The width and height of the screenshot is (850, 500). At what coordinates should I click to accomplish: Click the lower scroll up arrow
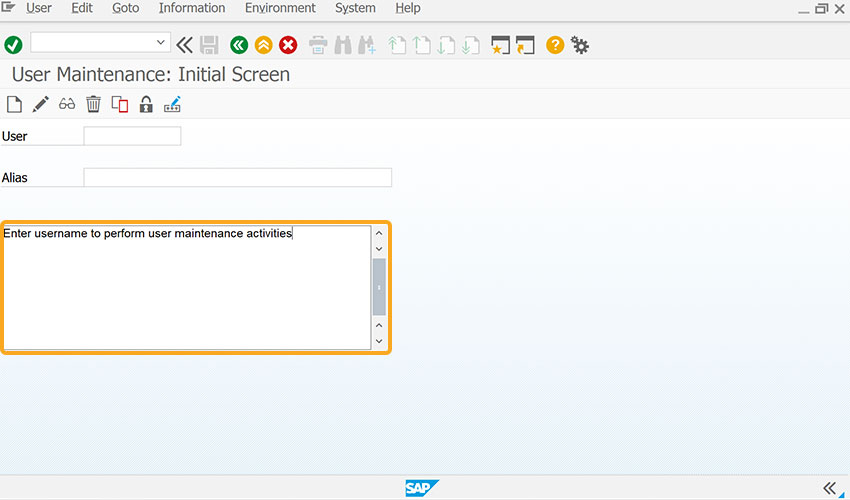(379, 325)
